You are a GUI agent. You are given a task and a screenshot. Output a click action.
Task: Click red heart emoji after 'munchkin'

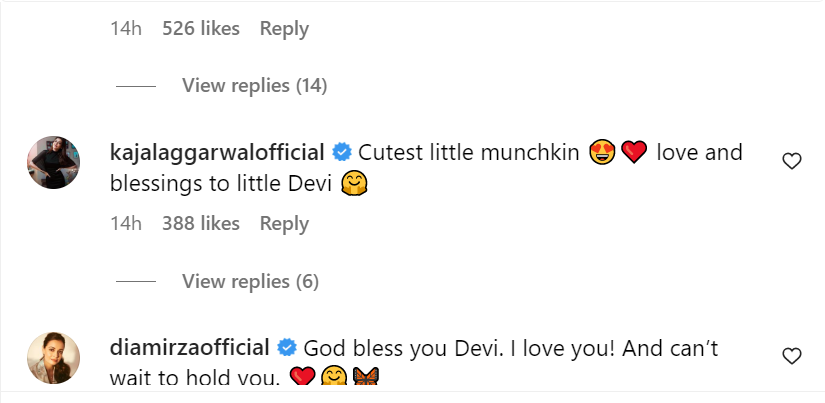click(x=634, y=154)
